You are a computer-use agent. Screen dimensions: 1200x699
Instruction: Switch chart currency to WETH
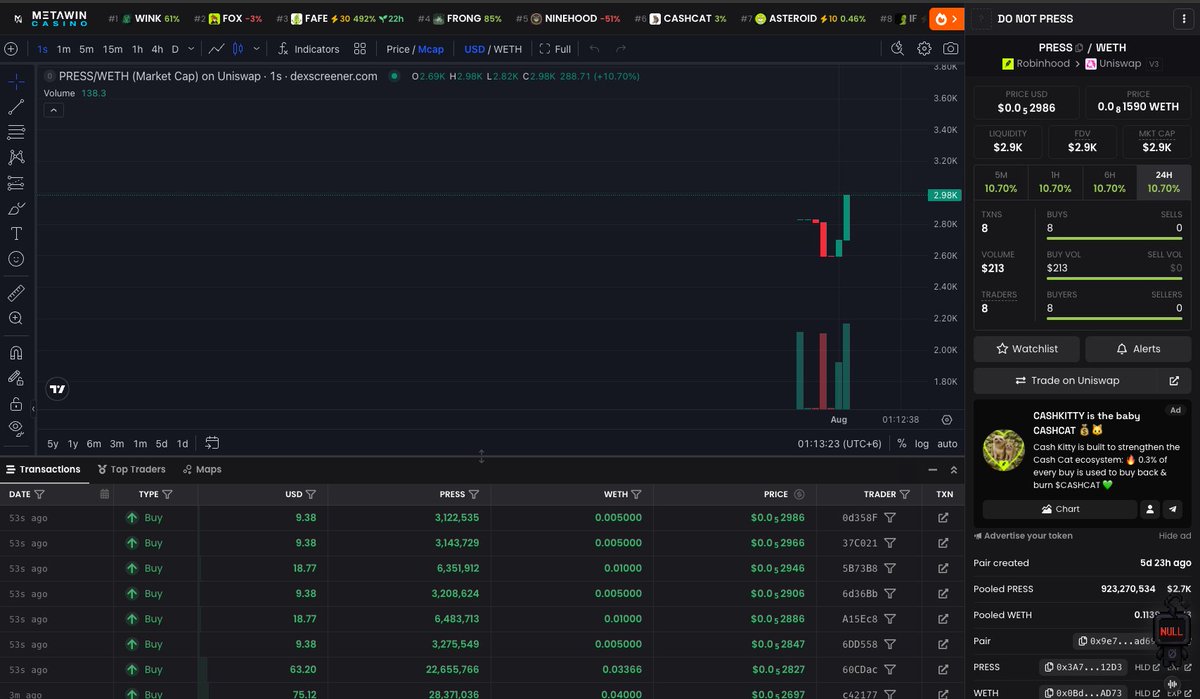(508, 49)
